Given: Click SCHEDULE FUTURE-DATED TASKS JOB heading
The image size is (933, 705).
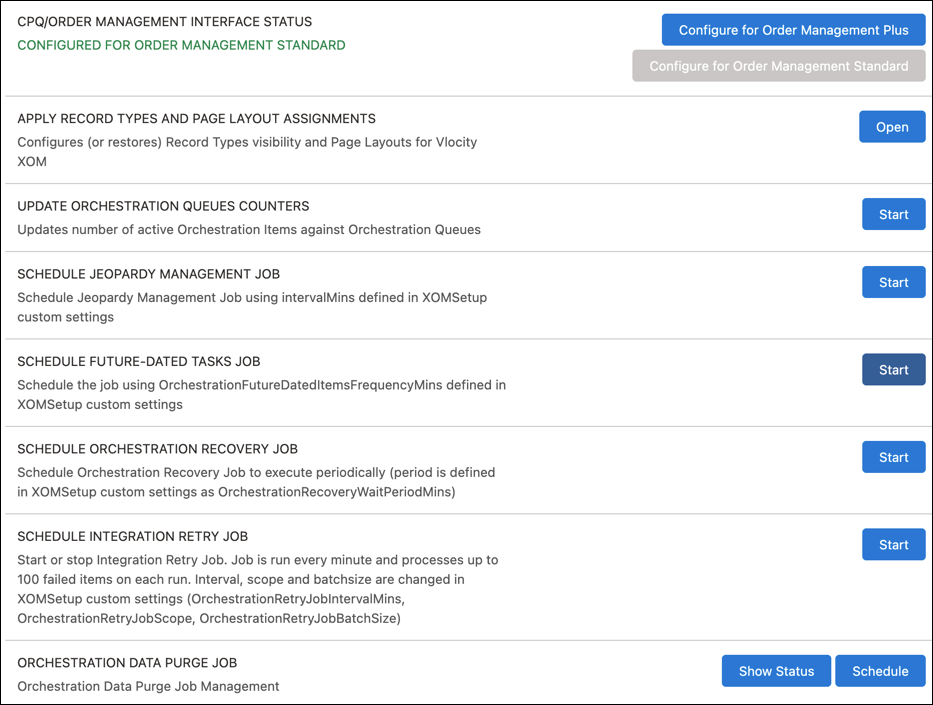Looking at the screenshot, I should coord(139,361).
